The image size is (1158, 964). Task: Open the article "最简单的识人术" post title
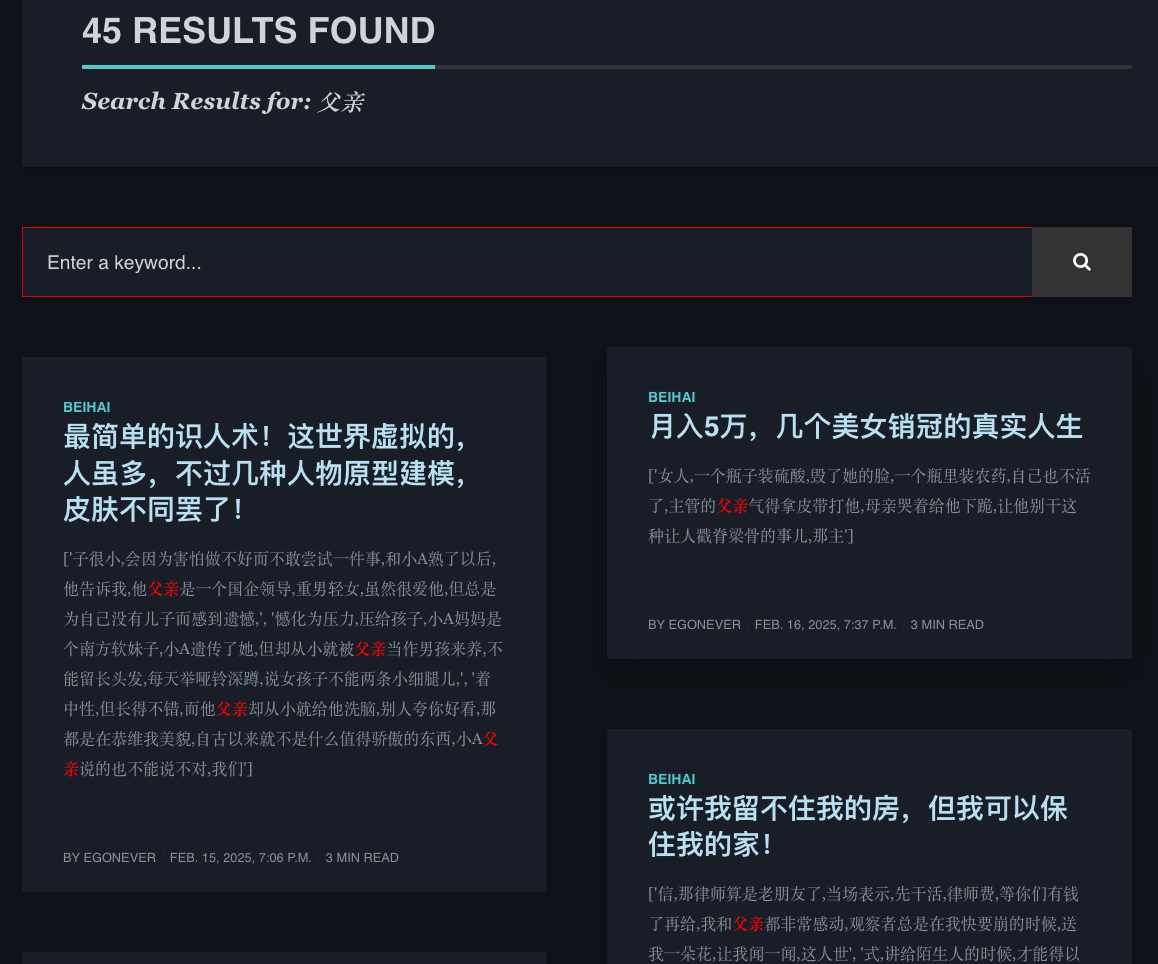[x=266, y=475]
